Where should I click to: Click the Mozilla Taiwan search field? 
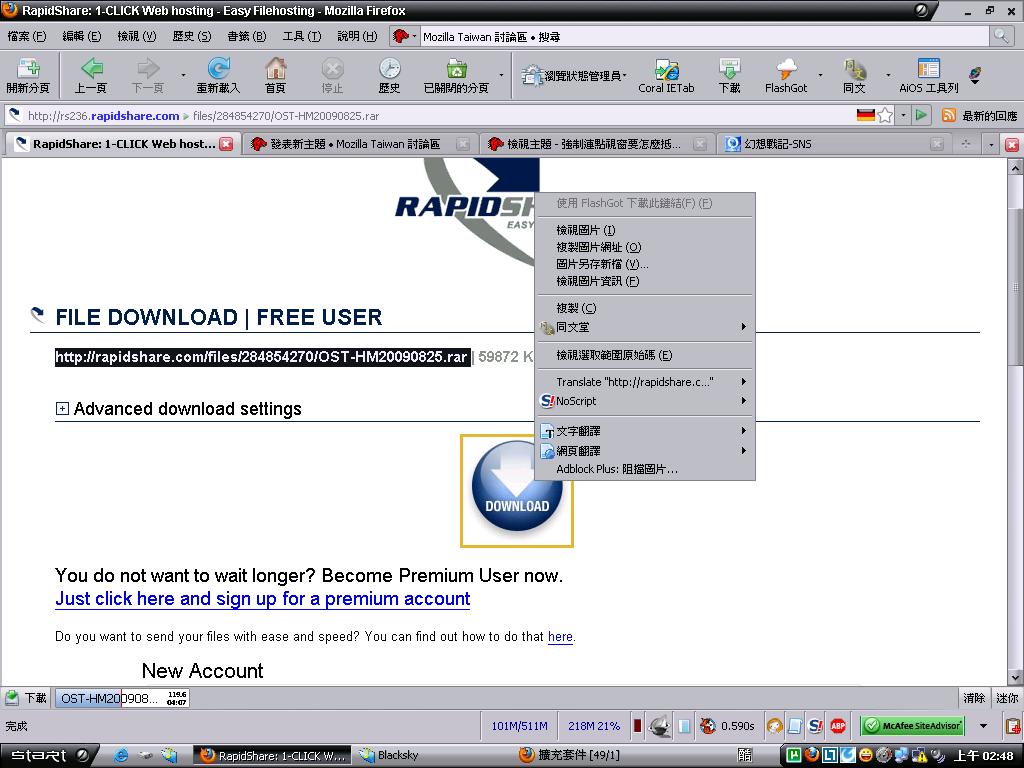click(x=704, y=36)
